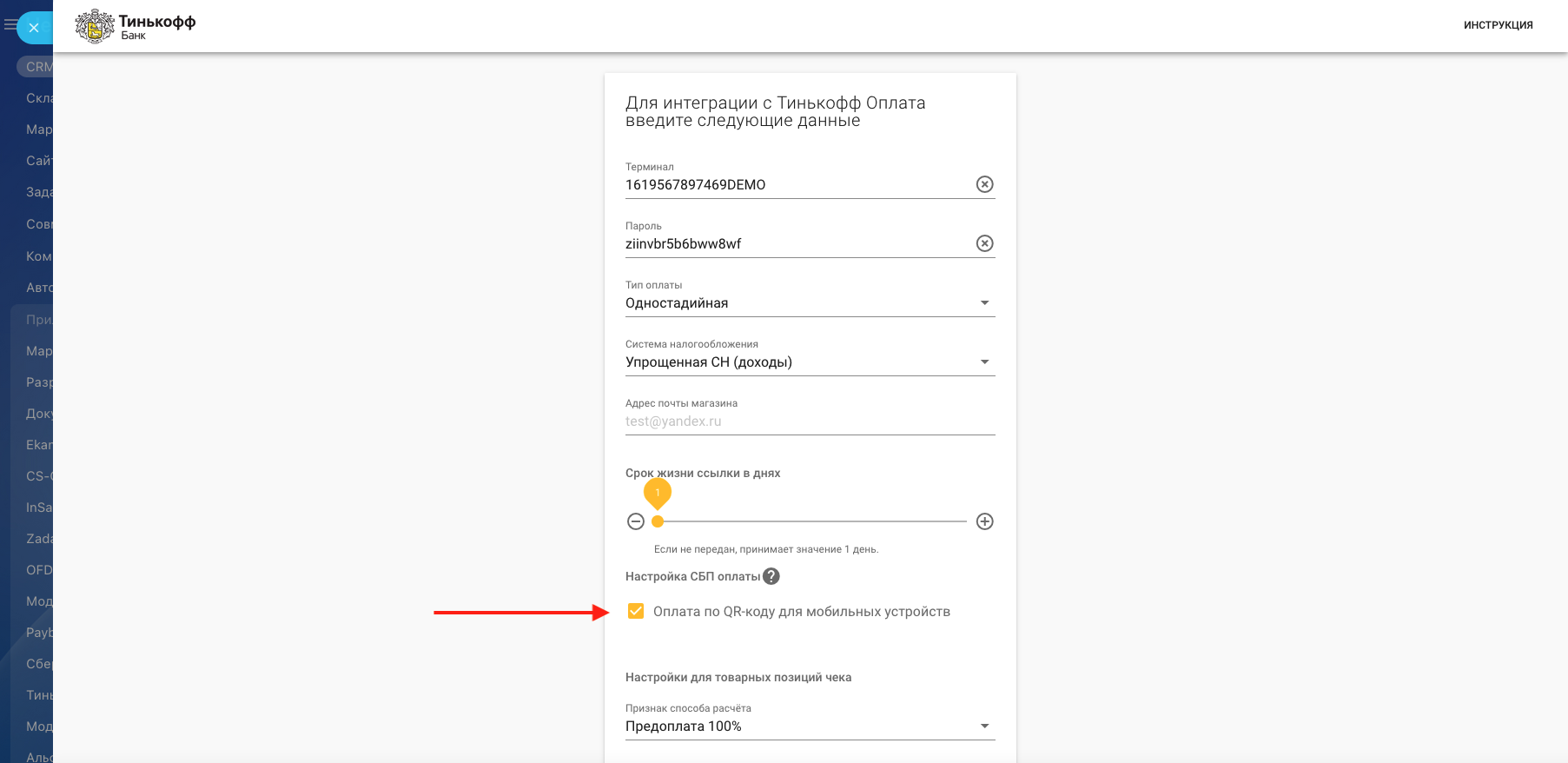The width and height of the screenshot is (1568, 763).
Task: Decrease link lifetime with minus icon
Action: (636, 521)
